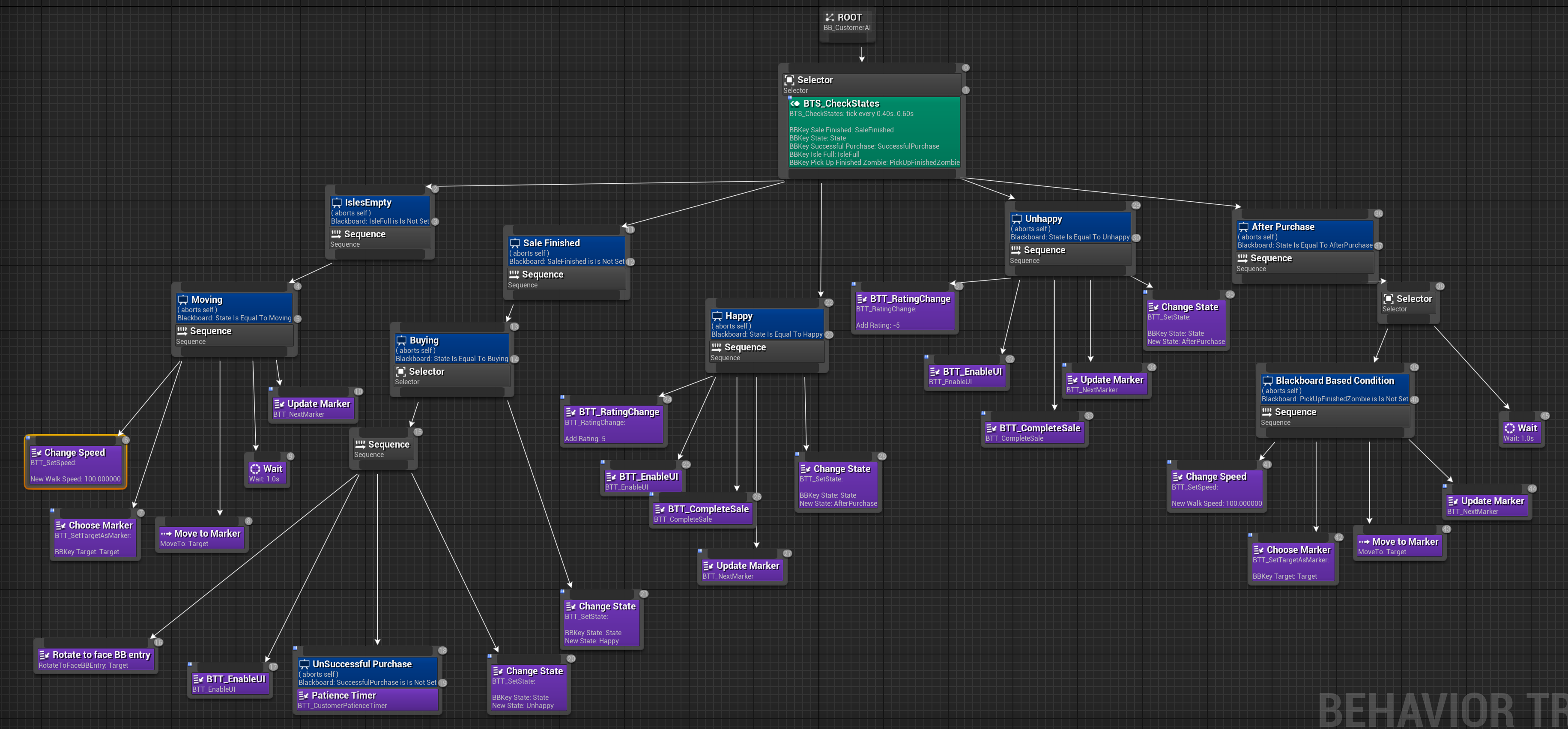1568x729 pixels.
Task: Click the Rotate to face BB entry icon
Action: click(x=45, y=655)
